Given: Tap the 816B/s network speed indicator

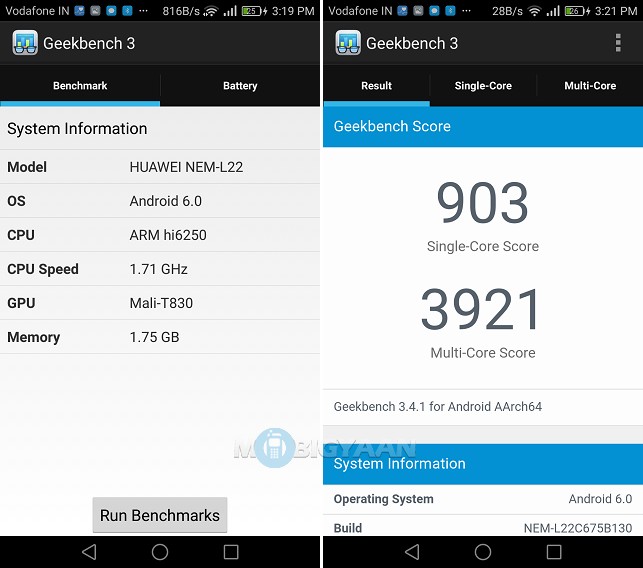Looking at the screenshot, I should [181, 11].
